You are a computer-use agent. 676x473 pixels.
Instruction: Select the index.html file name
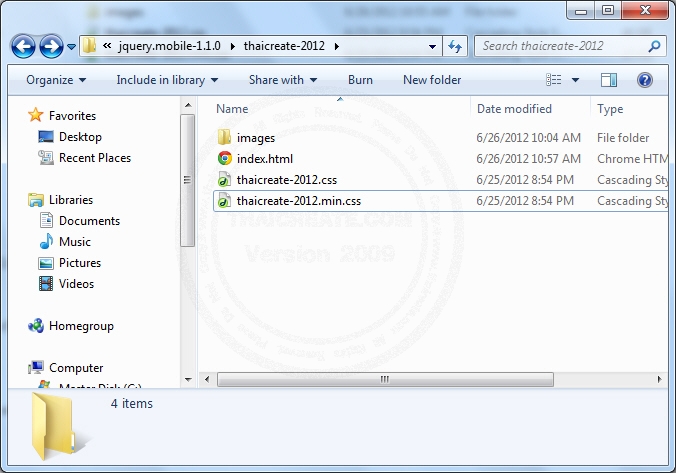pos(265,159)
